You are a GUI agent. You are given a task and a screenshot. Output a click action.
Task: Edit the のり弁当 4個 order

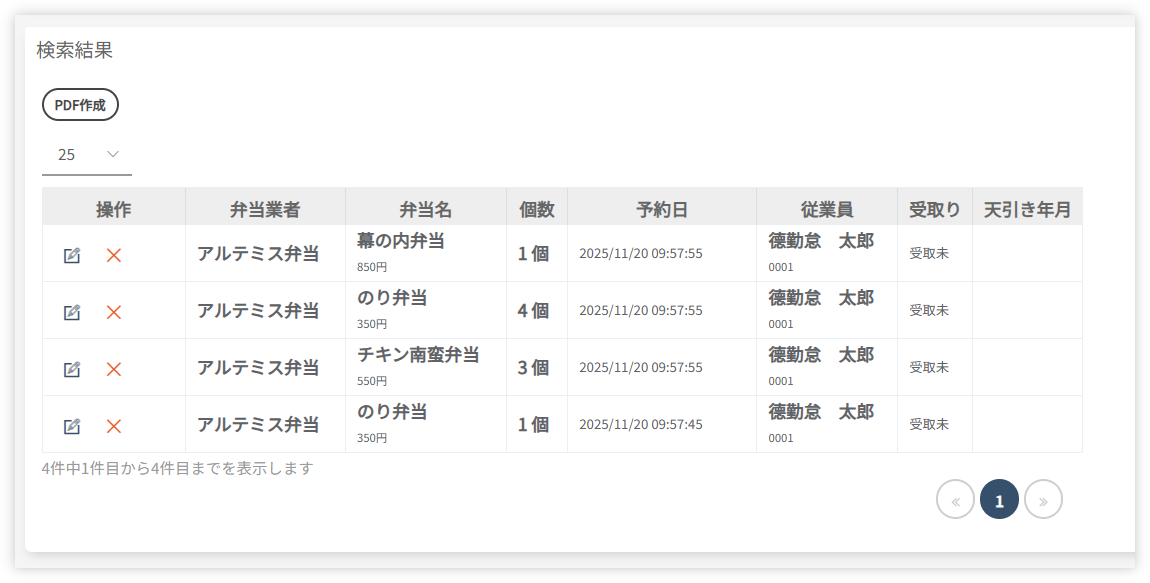(72, 312)
